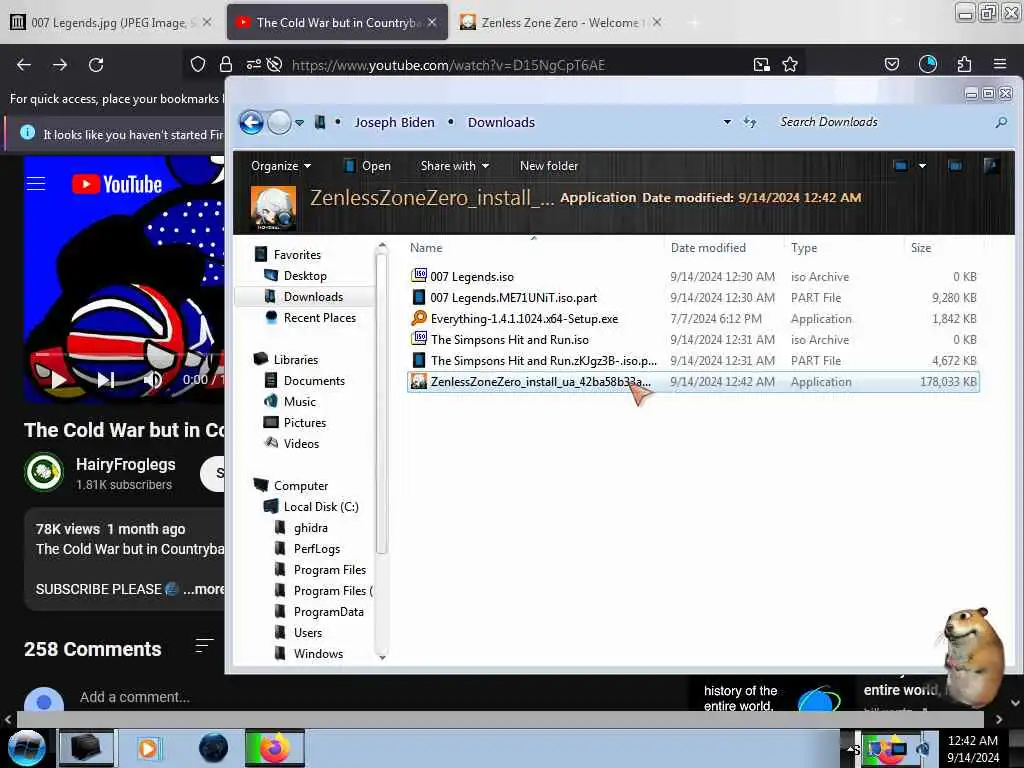Select Downloads in the address breadcrumb
Image resolution: width=1024 pixels, height=768 pixels.
point(501,122)
